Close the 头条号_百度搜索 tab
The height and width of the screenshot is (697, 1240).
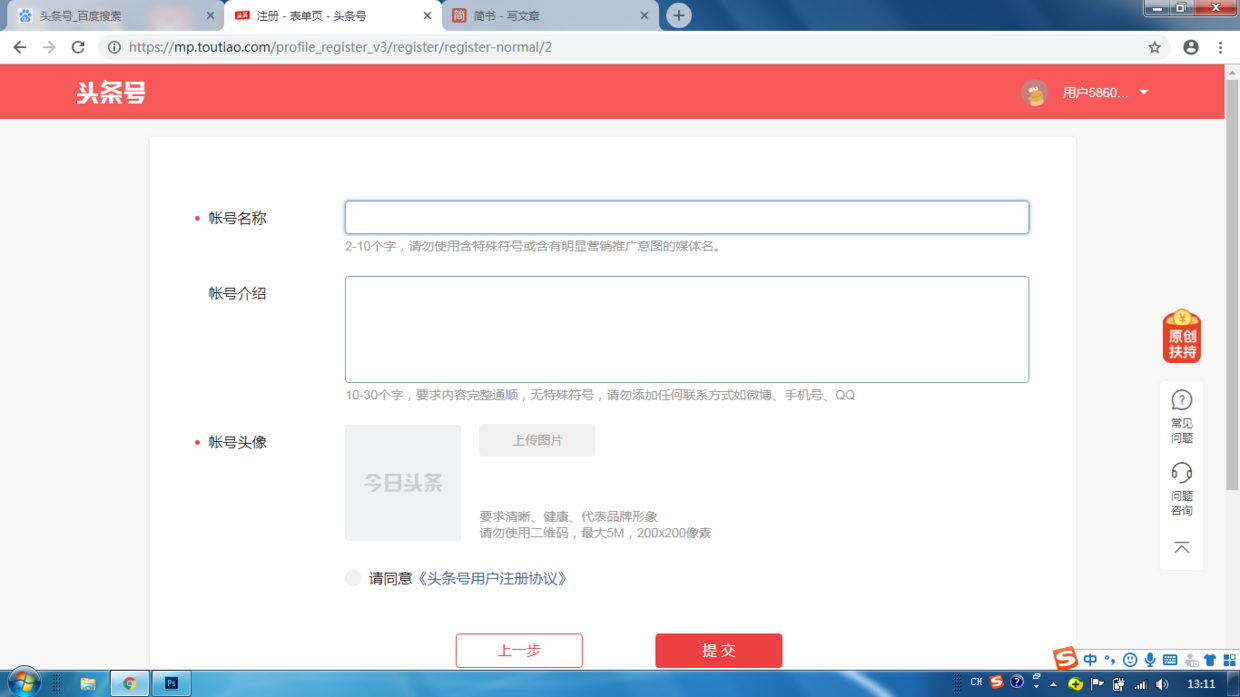210,16
